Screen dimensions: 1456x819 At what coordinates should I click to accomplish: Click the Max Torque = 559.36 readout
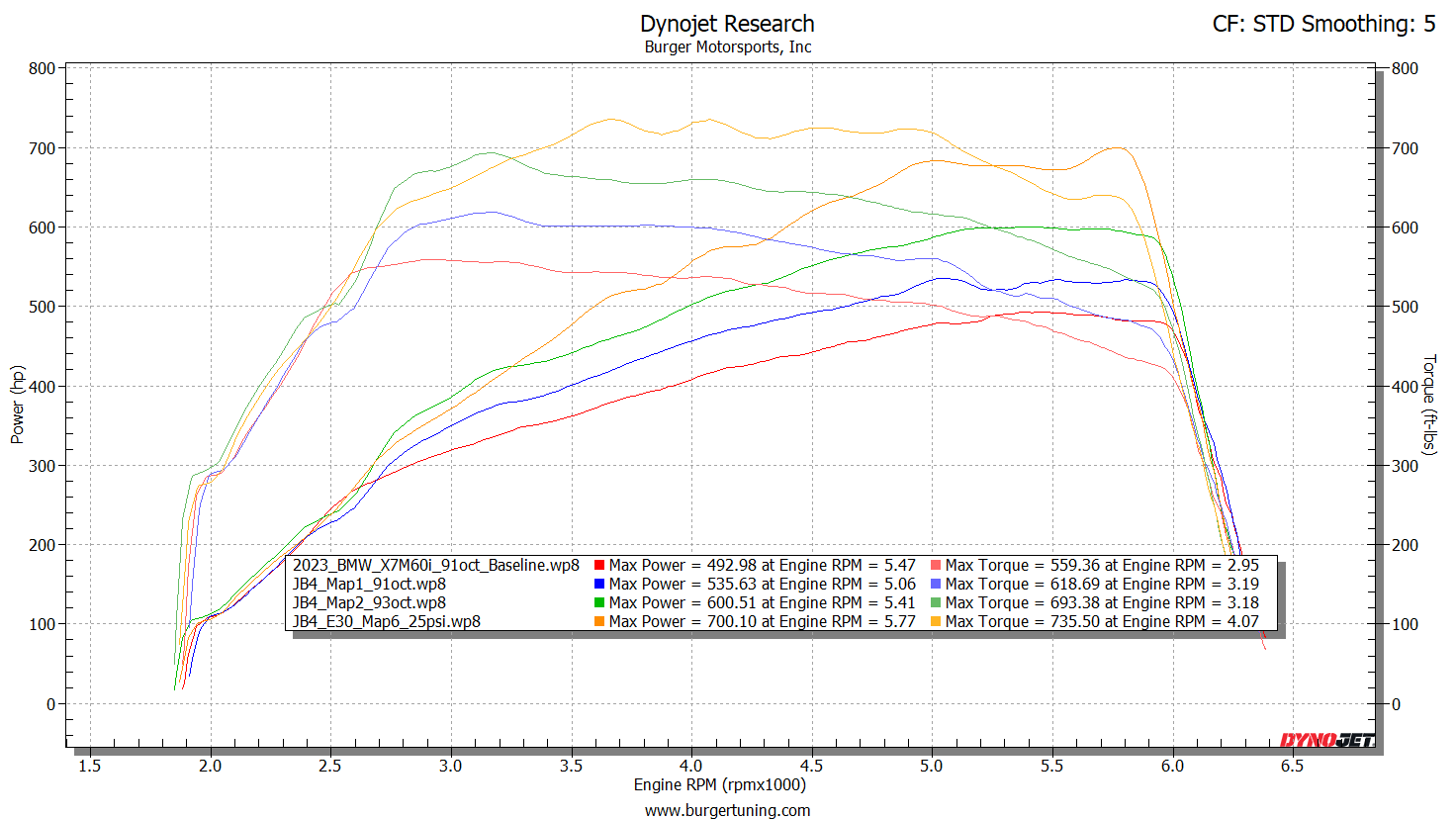point(1102,566)
